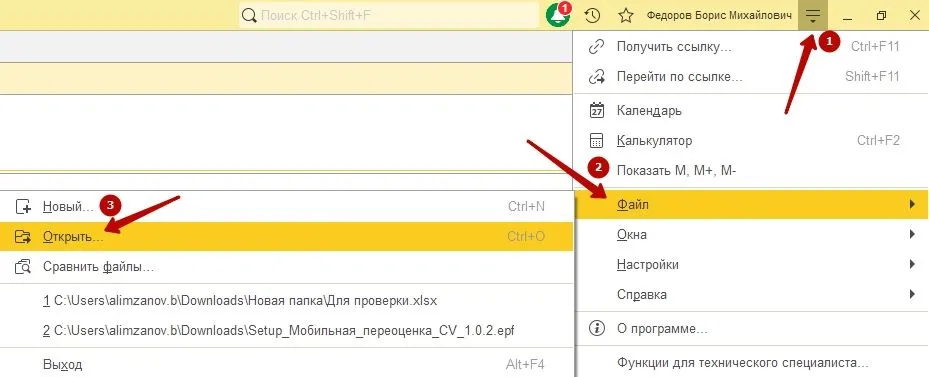Image resolution: width=929 pixels, height=377 pixels.
Task: Open the history clock icon
Action: point(592,15)
